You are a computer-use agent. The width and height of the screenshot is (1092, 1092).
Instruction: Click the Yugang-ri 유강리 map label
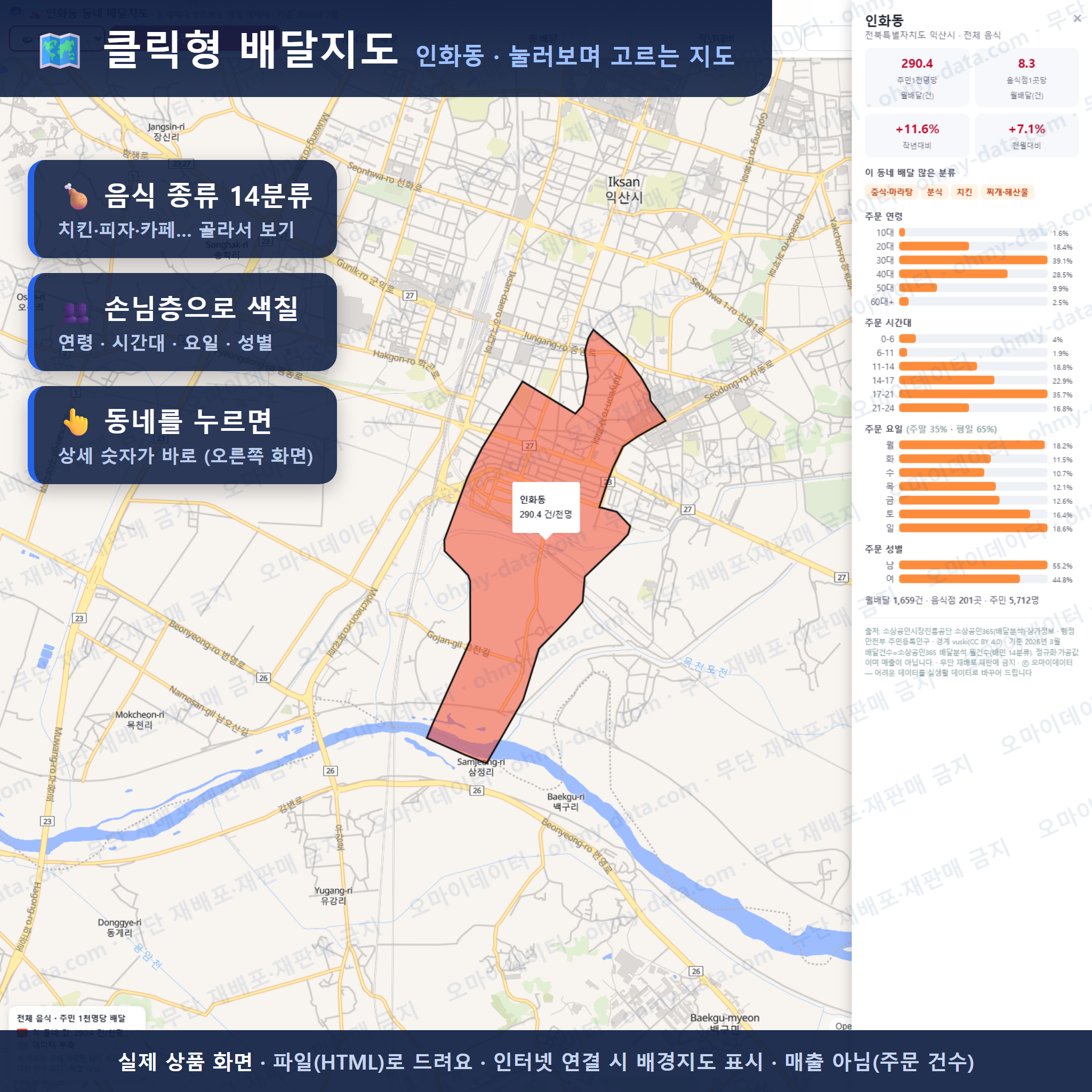(333, 895)
